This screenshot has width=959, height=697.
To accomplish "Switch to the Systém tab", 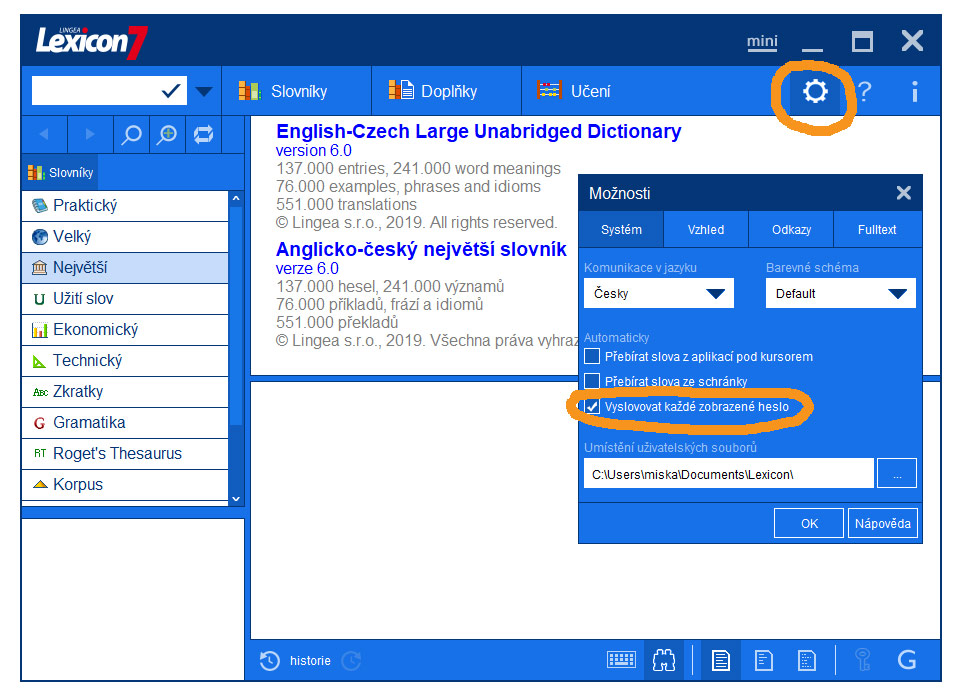I will coord(621,230).
